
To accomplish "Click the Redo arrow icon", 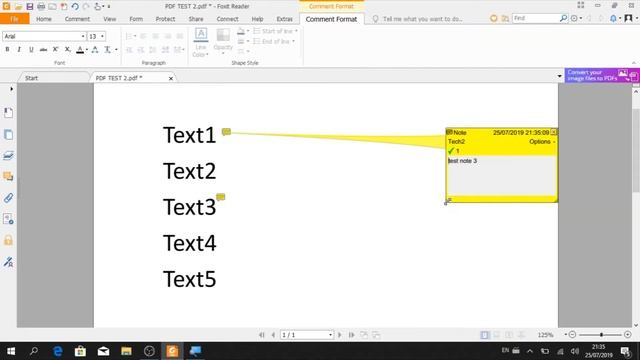I will click(x=86, y=7).
